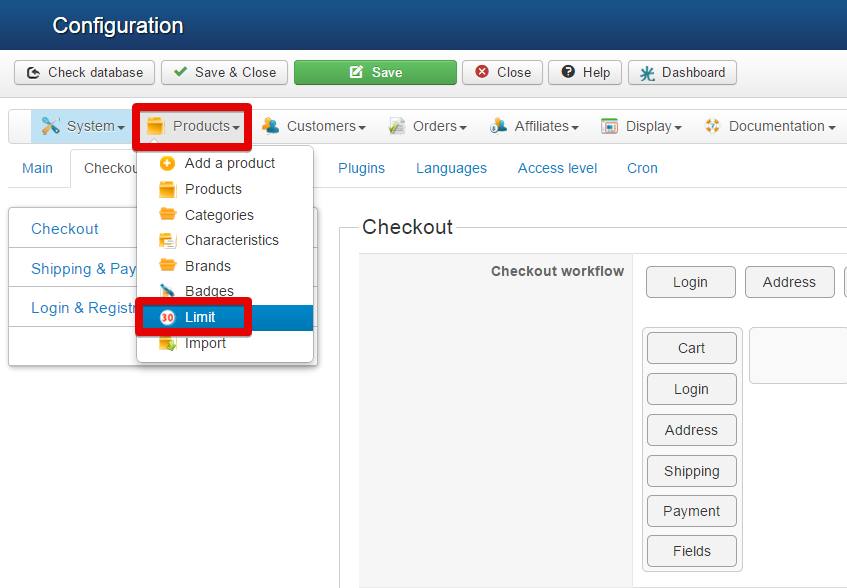
Task: Click the Badges tag icon
Action: [x=167, y=291]
